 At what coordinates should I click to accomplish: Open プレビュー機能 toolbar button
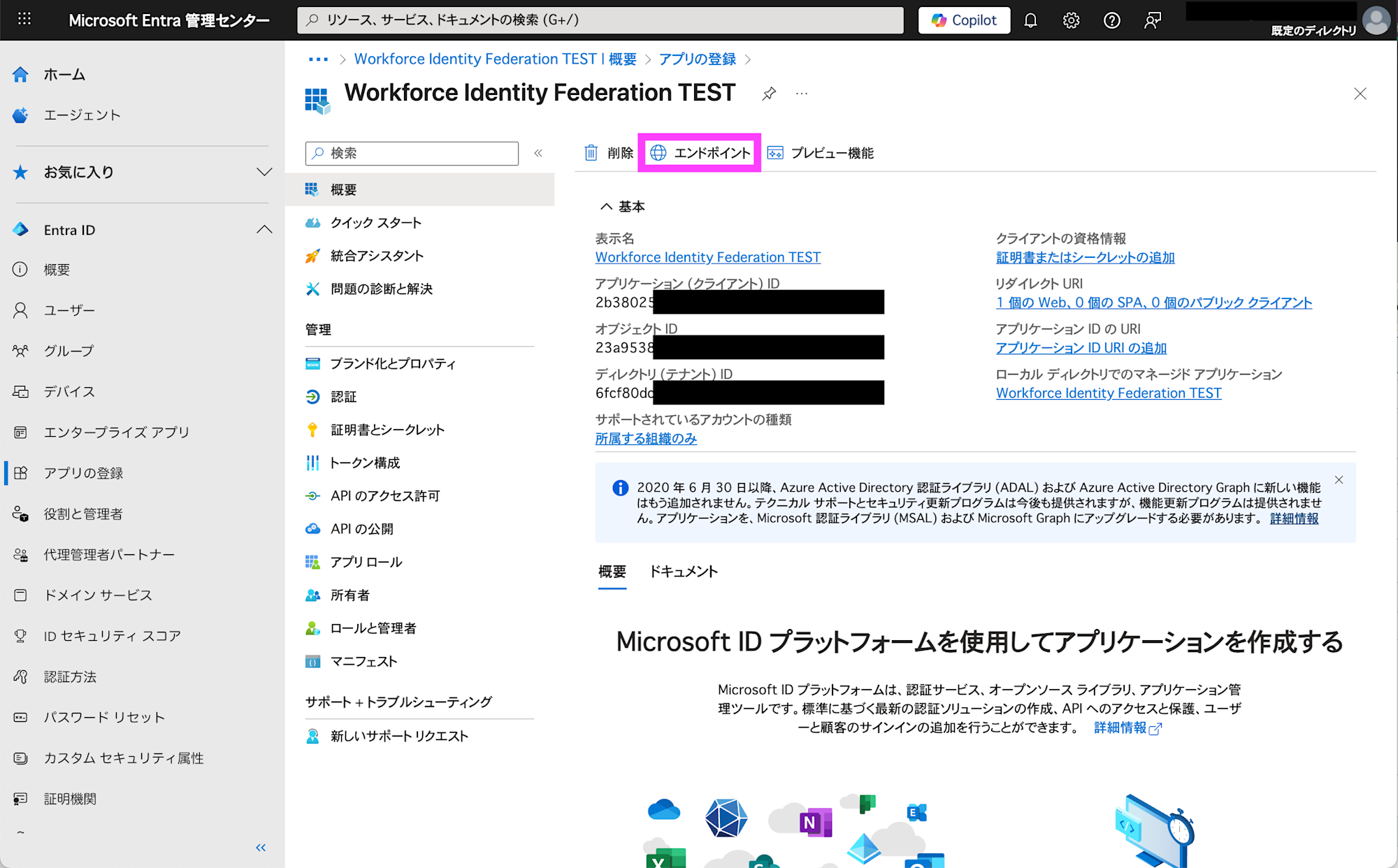[821, 153]
